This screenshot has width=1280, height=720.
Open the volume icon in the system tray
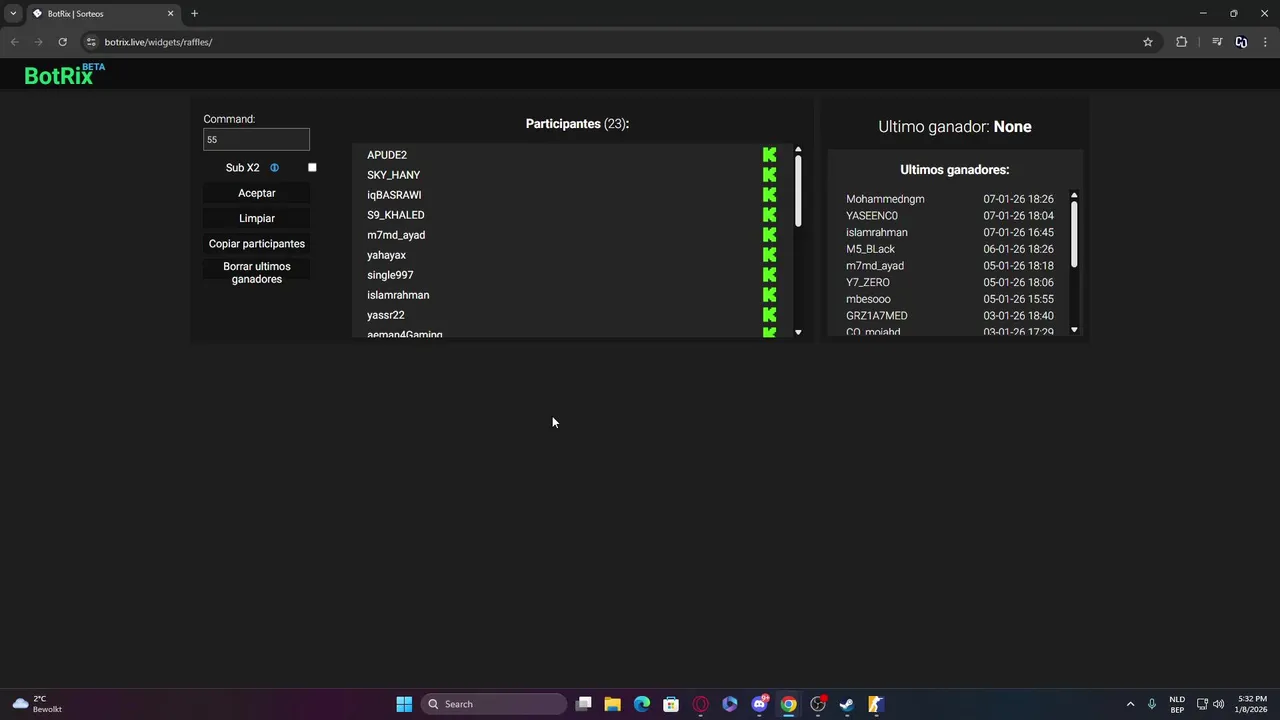pyautogui.click(x=1219, y=704)
